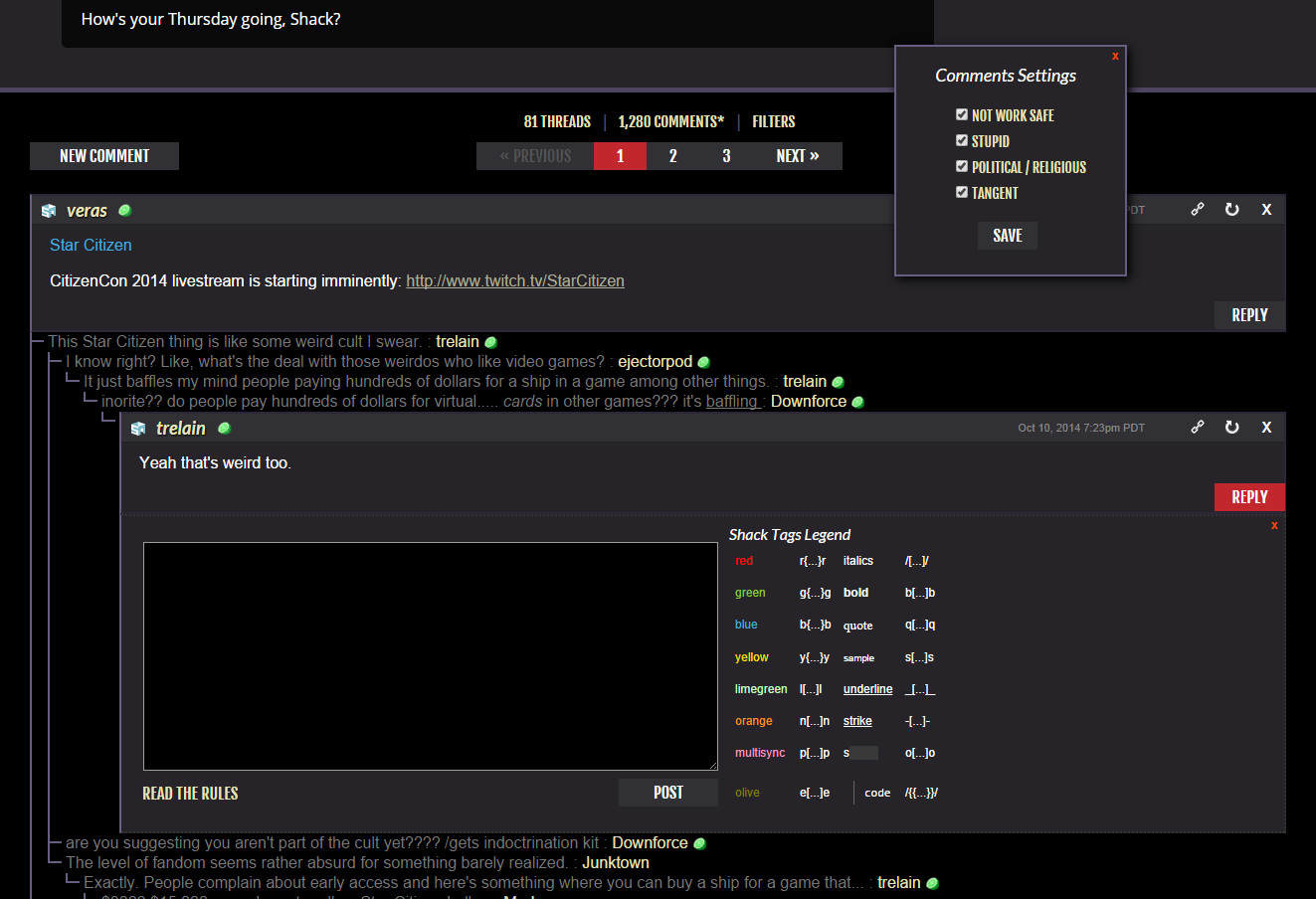The width and height of the screenshot is (1316, 899).
Task: Go to page 2 of comments
Action: point(673,156)
